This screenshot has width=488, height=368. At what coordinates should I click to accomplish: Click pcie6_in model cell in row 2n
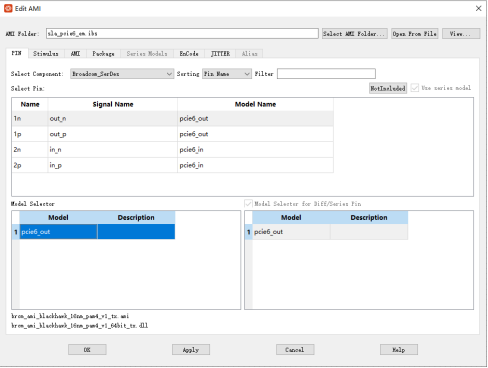[x=255, y=150]
